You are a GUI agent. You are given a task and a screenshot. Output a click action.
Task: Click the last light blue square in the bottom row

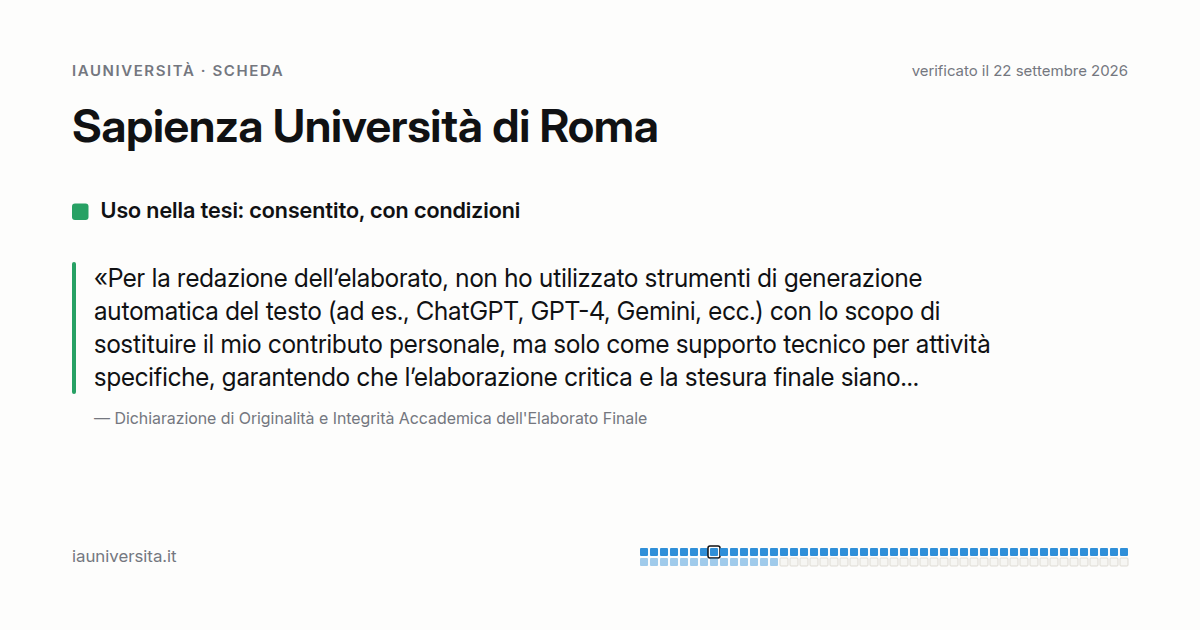pyautogui.click(x=774, y=562)
